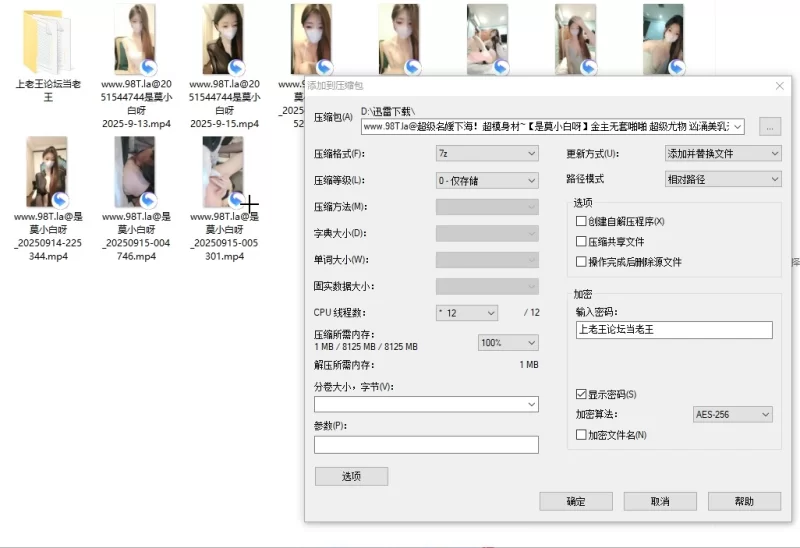Enable 加密文件名 checkbox

(581, 435)
